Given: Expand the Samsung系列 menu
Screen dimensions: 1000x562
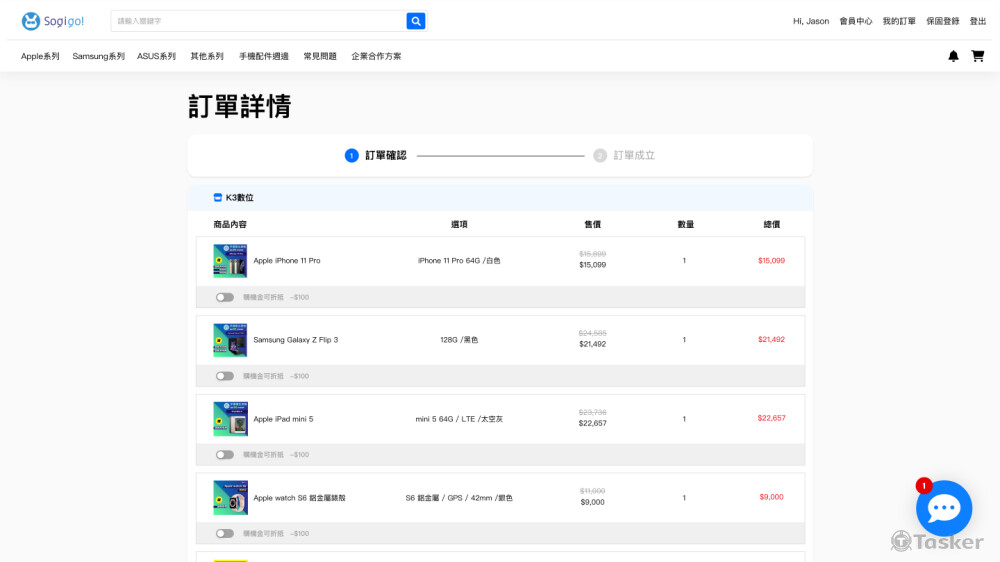Looking at the screenshot, I should (98, 56).
